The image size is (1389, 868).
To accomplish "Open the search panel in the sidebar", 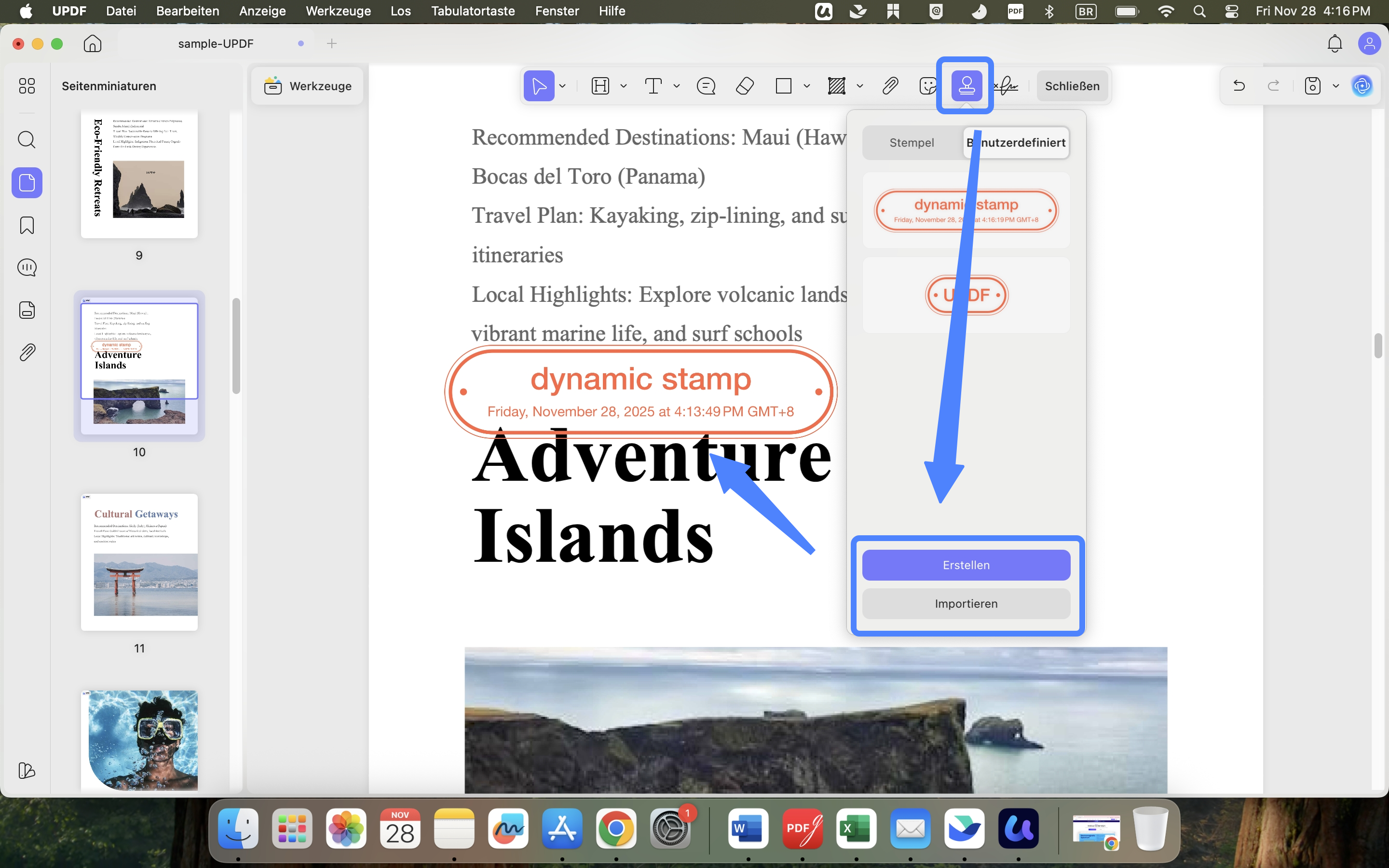I will pyautogui.click(x=27, y=139).
